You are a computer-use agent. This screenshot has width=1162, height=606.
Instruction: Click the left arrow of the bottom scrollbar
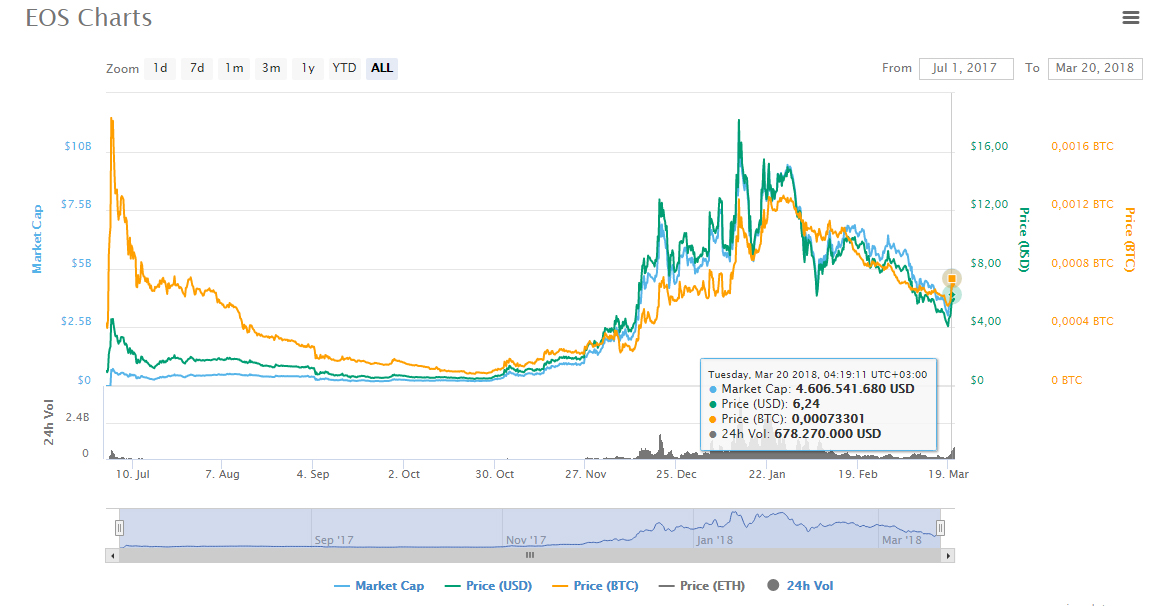point(112,555)
